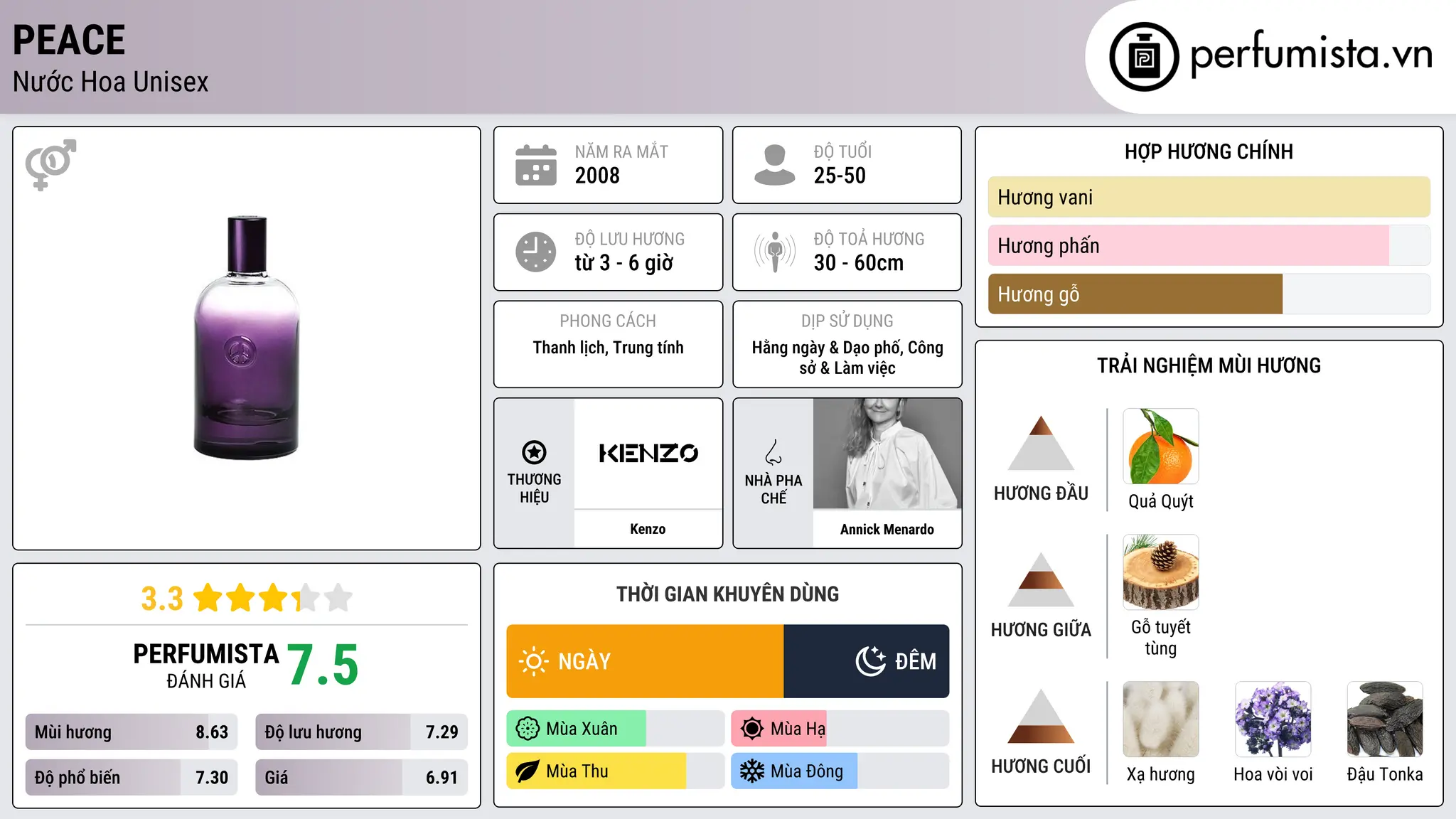Click the longevity value từ 3 - 6 giờ
The height and width of the screenshot is (819, 1456).
pyautogui.click(x=624, y=263)
